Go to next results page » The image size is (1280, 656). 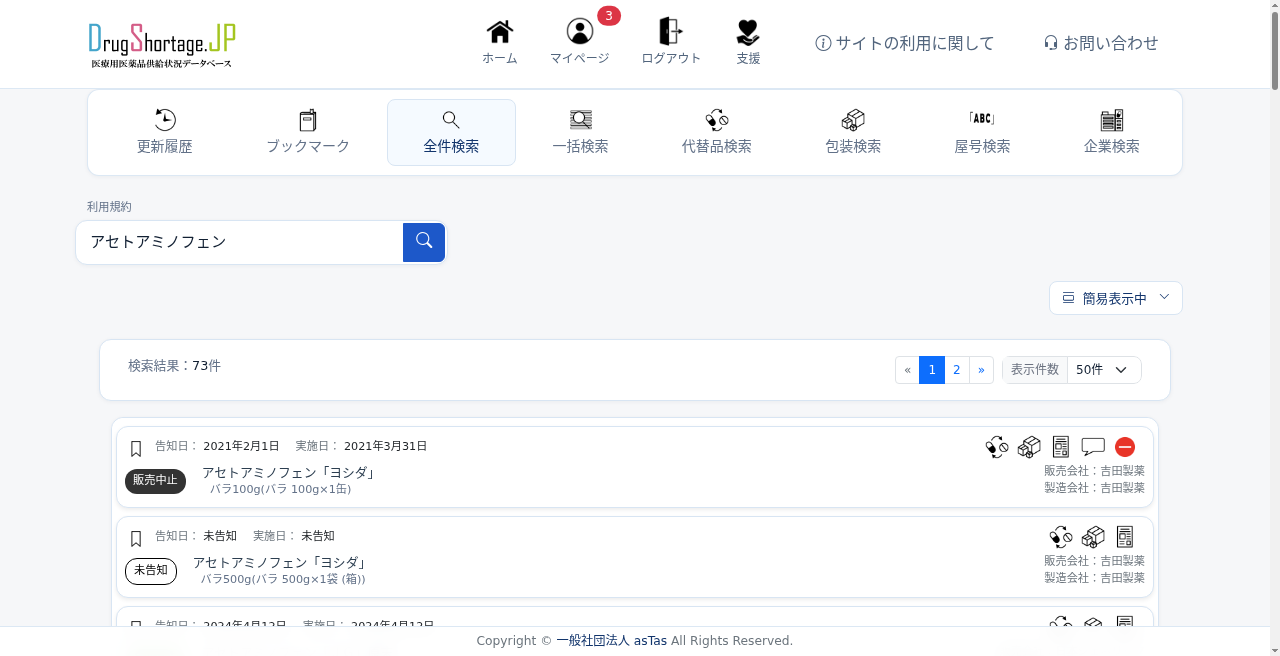point(981,370)
